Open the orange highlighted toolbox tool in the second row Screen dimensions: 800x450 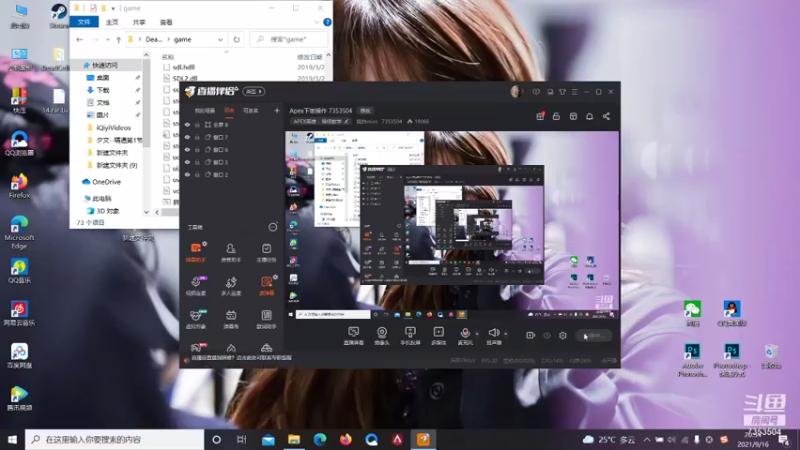[x=266, y=286]
